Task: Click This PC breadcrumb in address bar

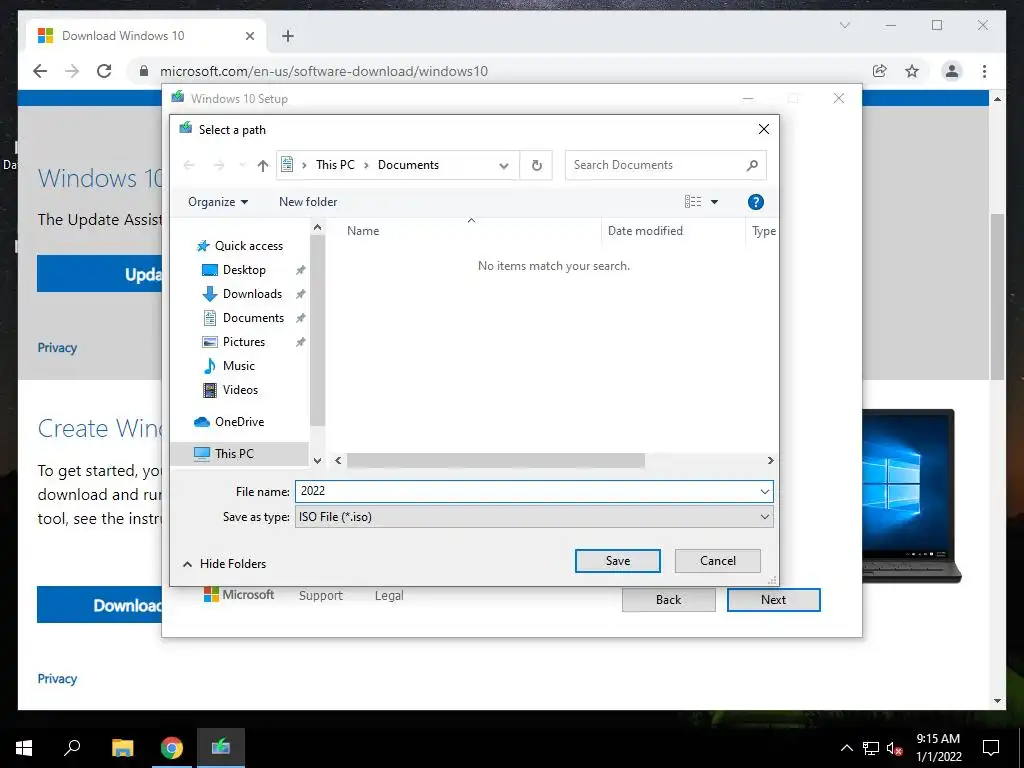Action: (335, 165)
